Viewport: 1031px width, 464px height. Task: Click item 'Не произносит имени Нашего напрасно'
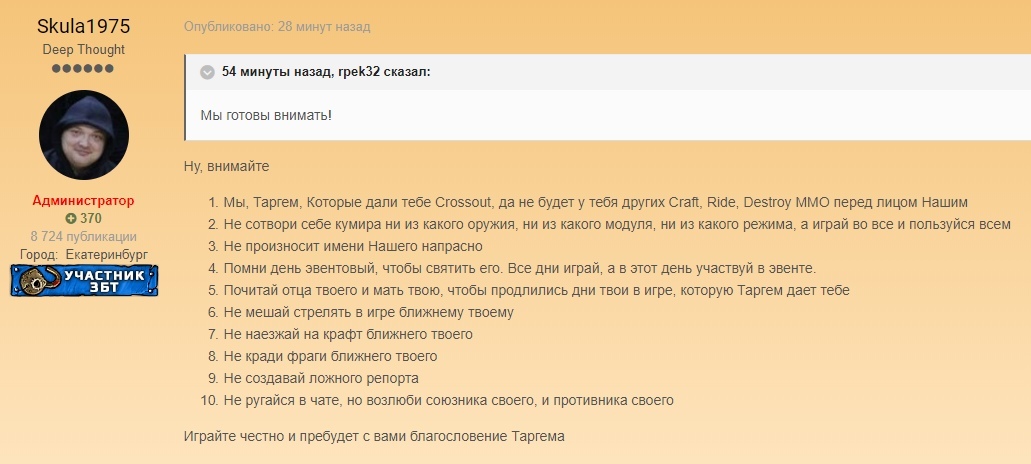tap(353, 246)
